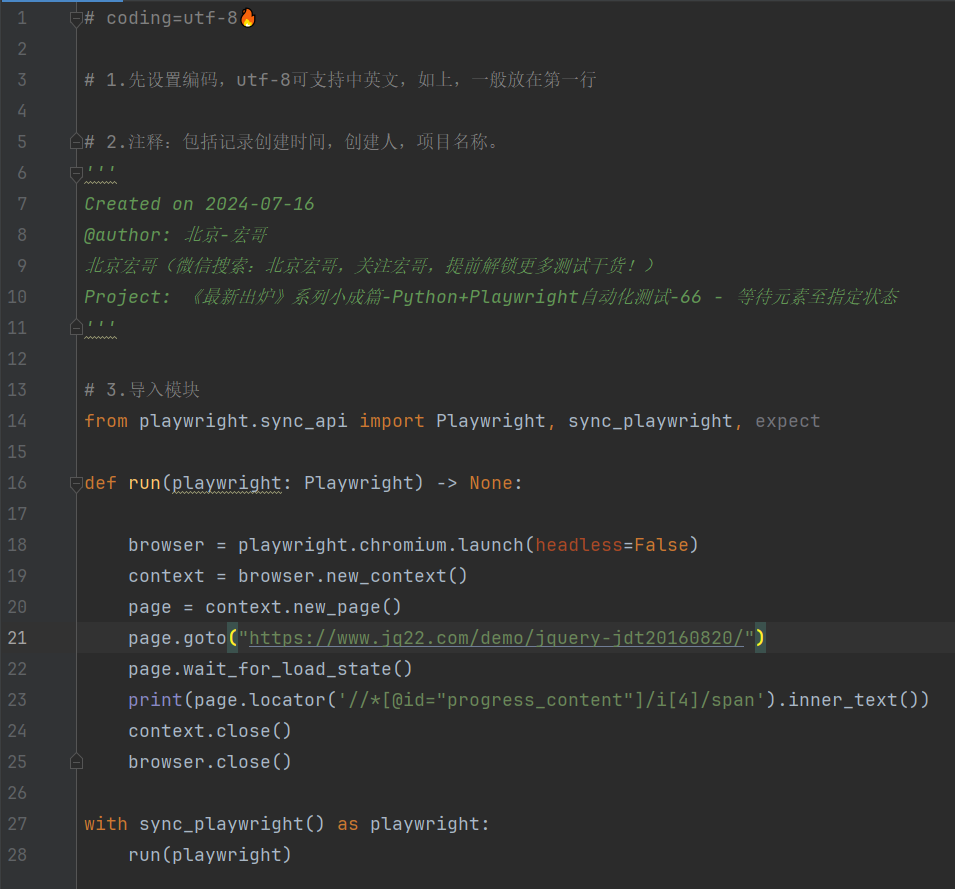Click 'None' return annotation
955x889 pixels.
[491, 483]
